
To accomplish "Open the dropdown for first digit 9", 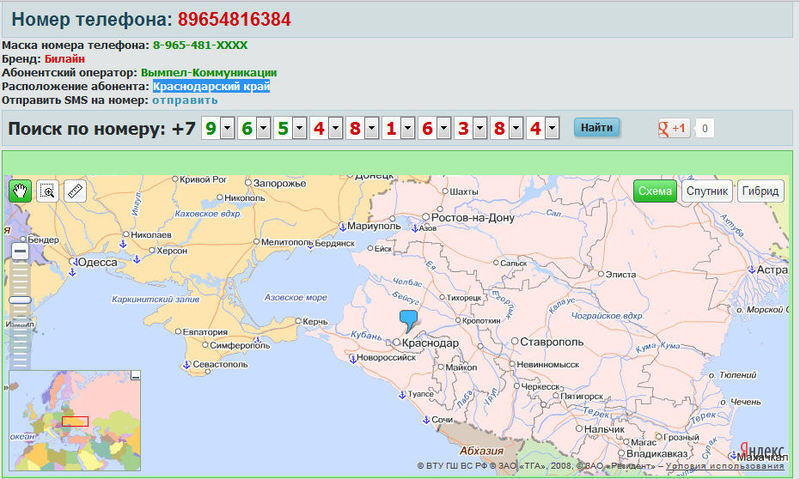I will click(x=227, y=128).
